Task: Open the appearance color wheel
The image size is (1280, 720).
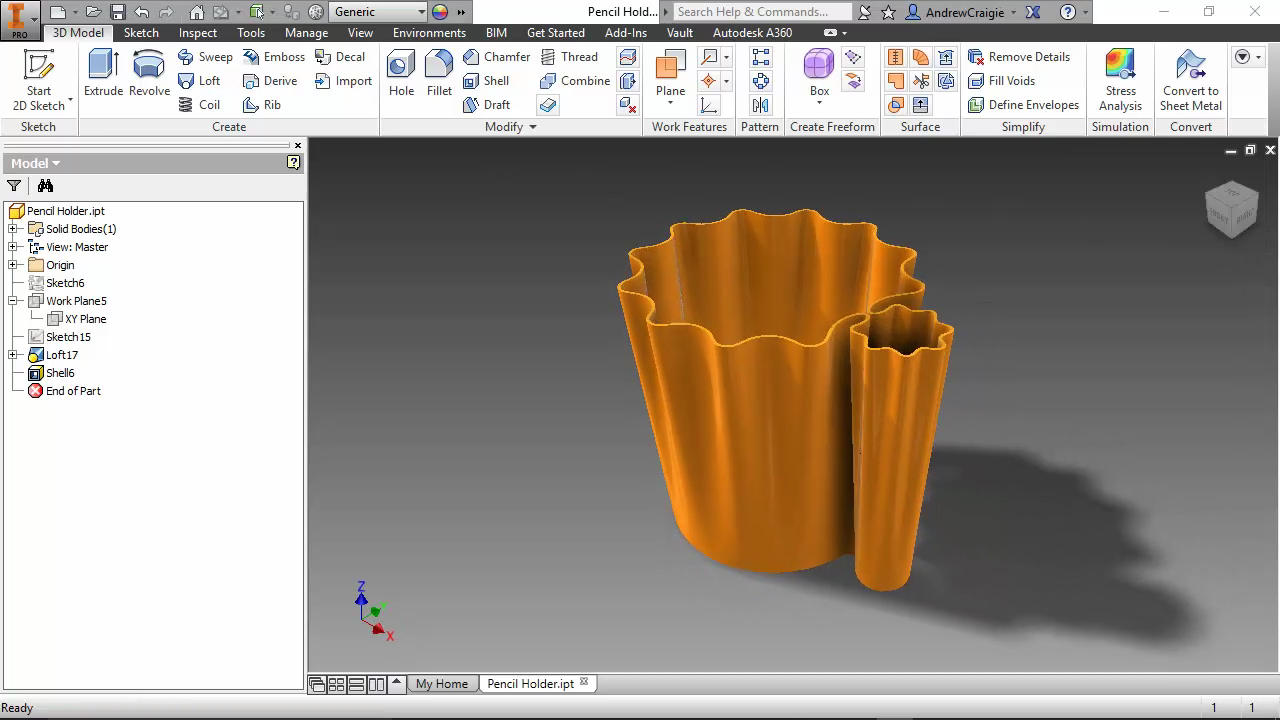Action: 440,12
